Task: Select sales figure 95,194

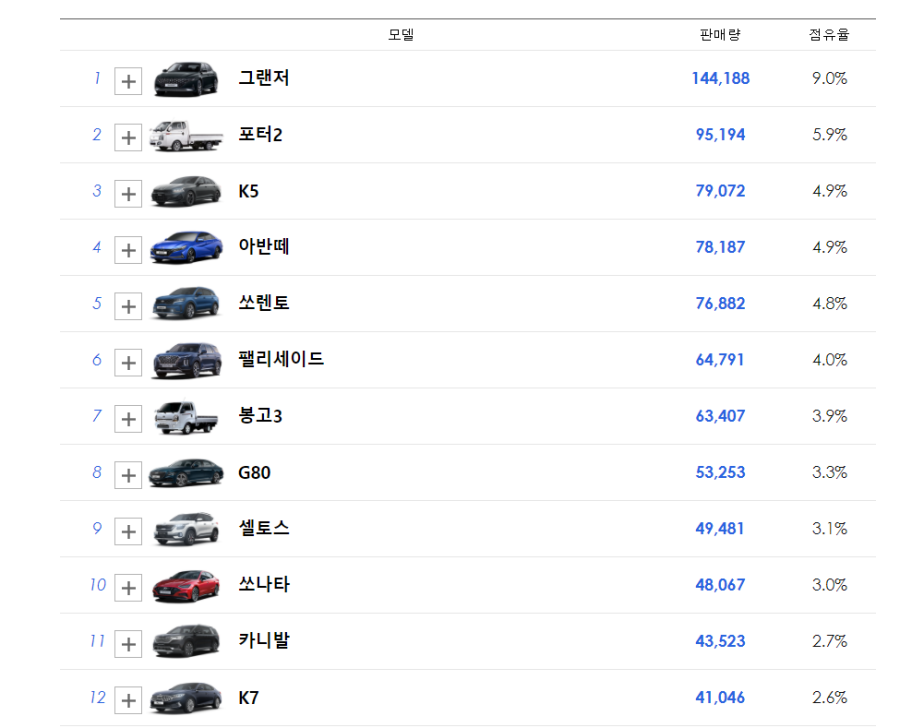Action: click(720, 134)
